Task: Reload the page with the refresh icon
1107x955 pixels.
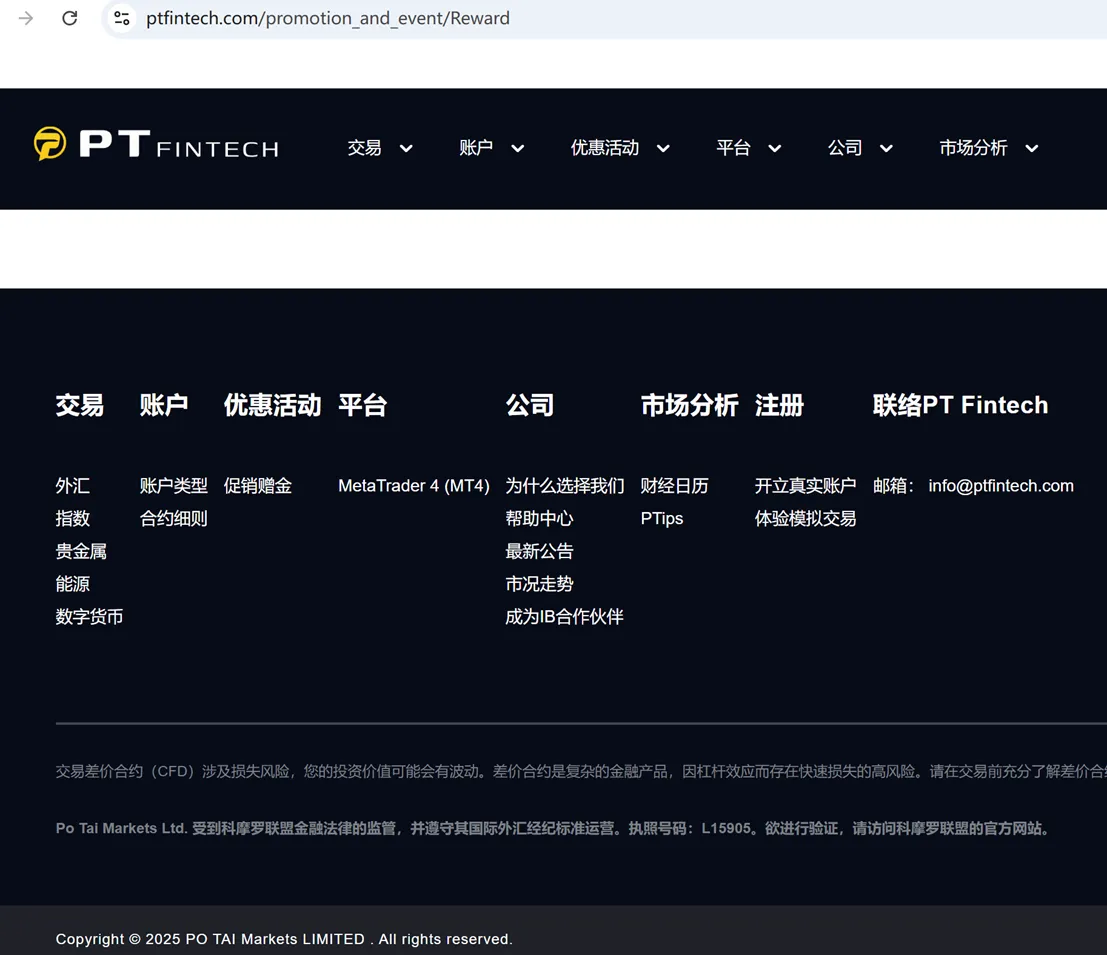Action: tap(69, 18)
